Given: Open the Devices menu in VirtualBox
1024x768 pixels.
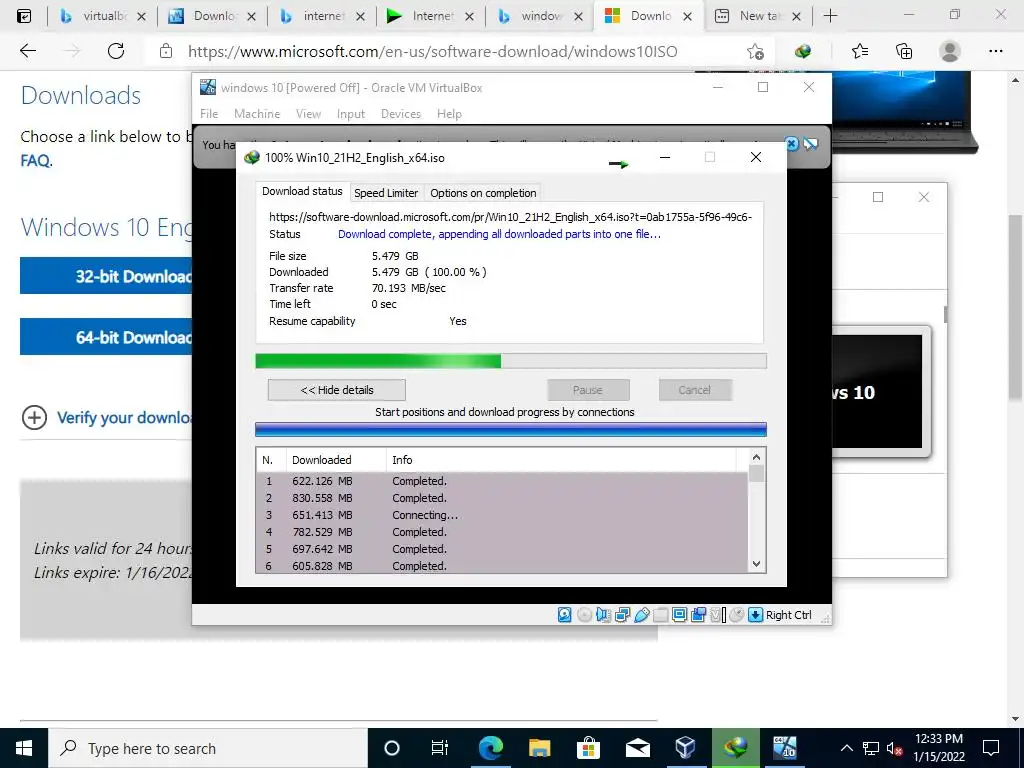Looking at the screenshot, I should (401, 114).
